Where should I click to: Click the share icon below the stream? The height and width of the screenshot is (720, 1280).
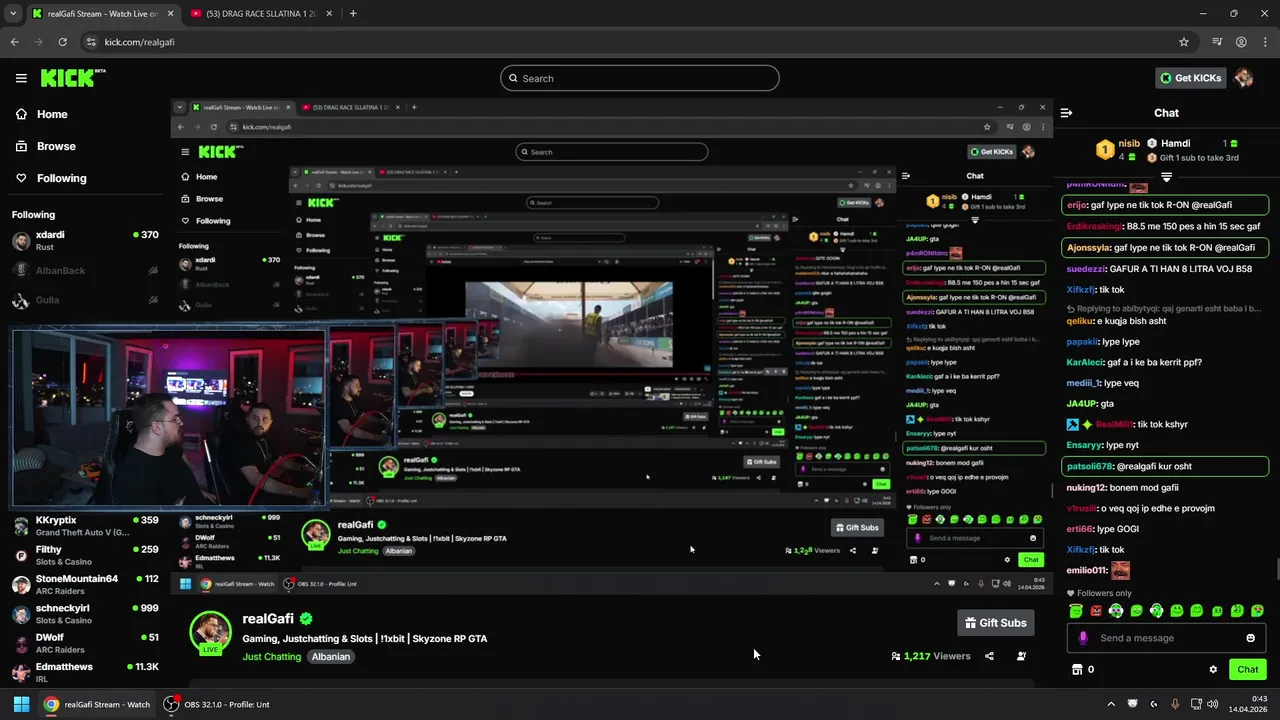989,656
